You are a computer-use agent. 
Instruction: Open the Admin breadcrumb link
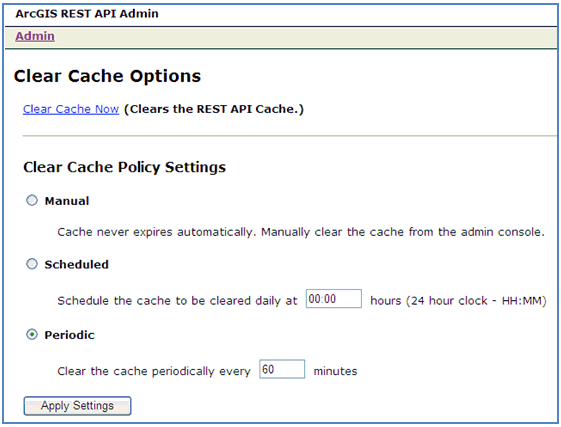pyautogui.click(x=35, y=36)
